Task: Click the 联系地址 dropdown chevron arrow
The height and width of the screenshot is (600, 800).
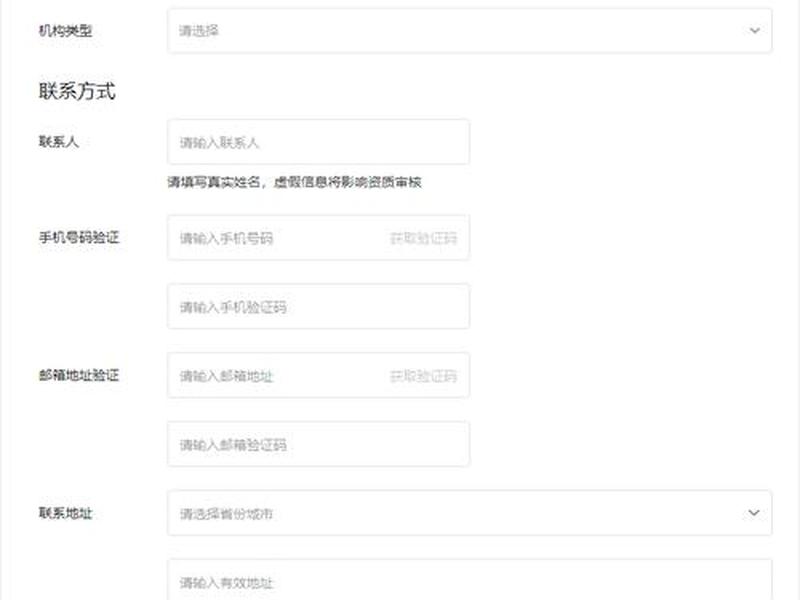Action: click(x=754, y=513)
